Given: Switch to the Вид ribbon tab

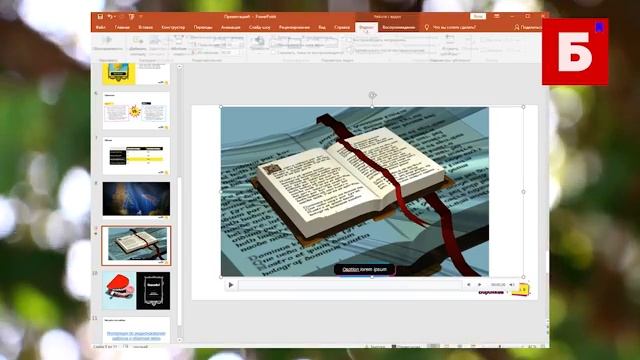Looking at the screenshot, I should [x=322, y=27].
